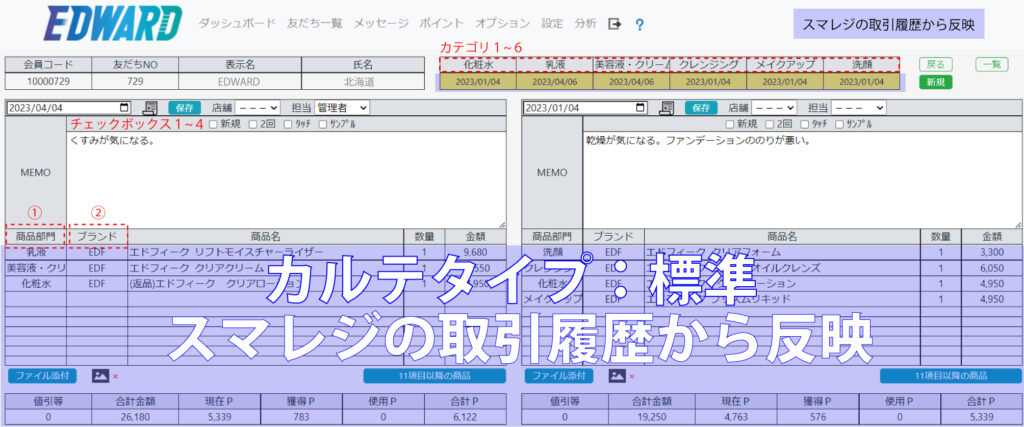Image resolution: width=1024 pixels, height=427 pixels.
Task: Click the left MEMO text area
Action: (x=285, y=180)
